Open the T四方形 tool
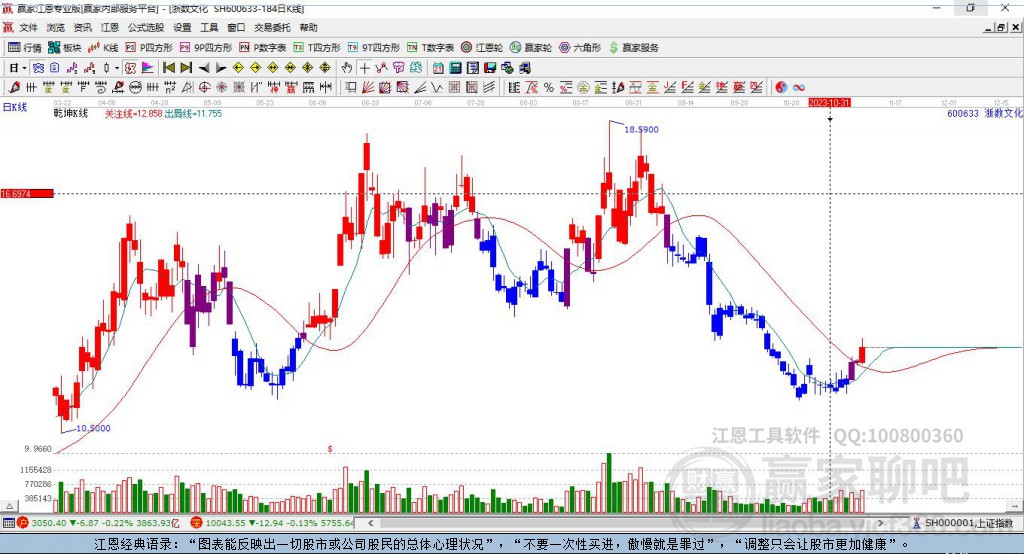Image resolution: width=1024 pixels, height=554 pixels. pyautogui.click(x=317, y=48)
